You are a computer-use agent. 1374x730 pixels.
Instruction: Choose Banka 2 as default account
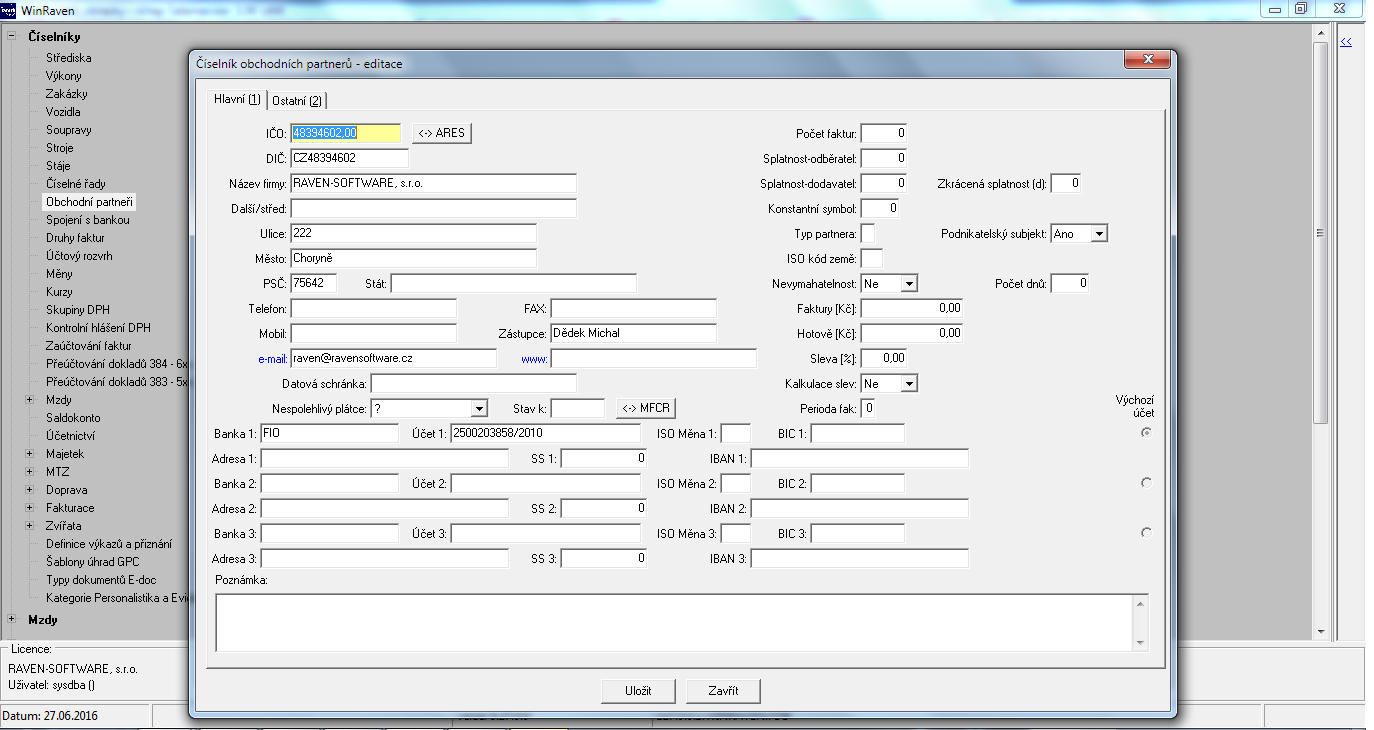[1146, 483]
